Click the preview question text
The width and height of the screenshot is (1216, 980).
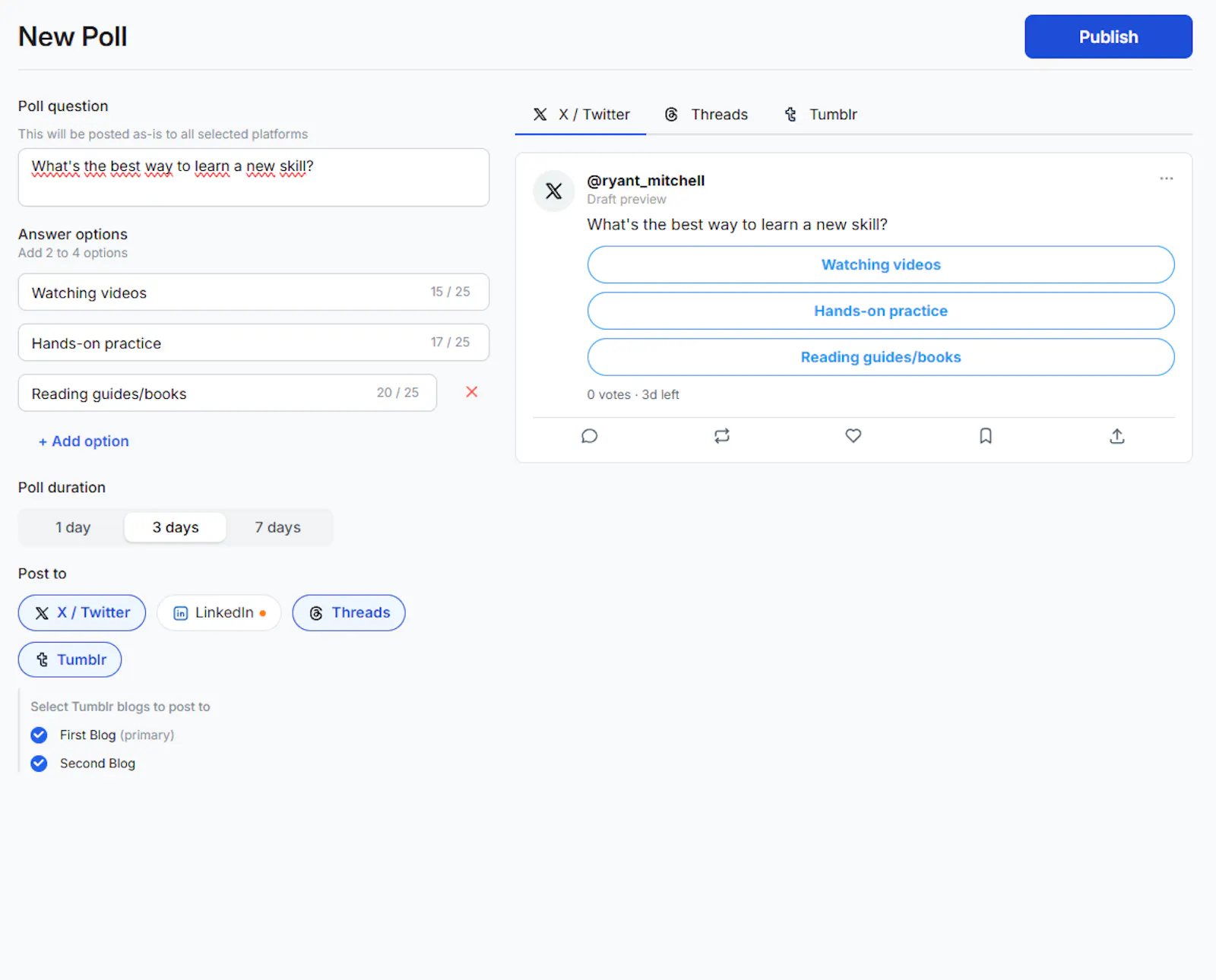coord(737,225)
